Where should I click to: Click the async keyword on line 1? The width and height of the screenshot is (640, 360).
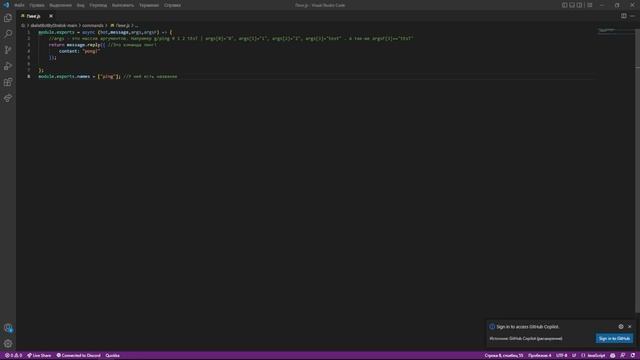click(89, 32)
